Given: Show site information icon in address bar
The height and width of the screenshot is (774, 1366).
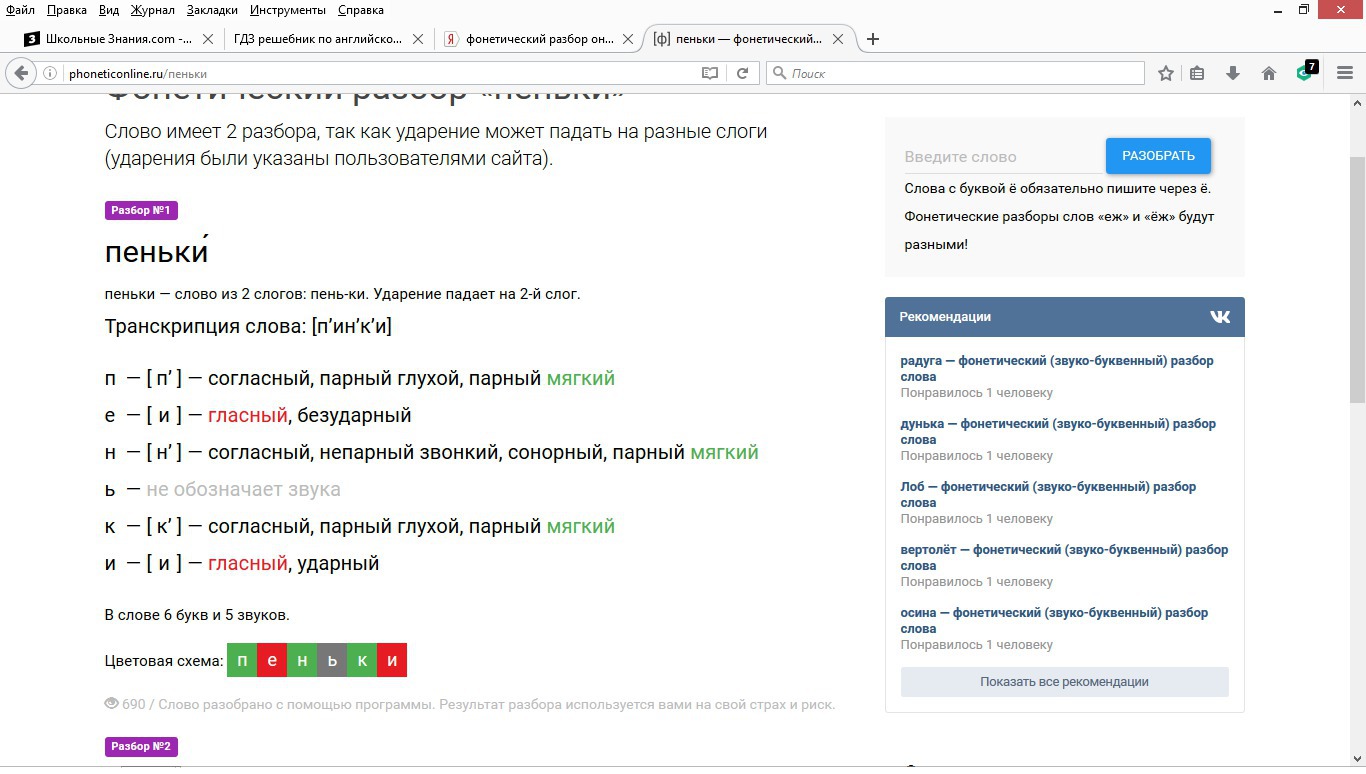Looking at the screenshot, I should [x=49, y=73].
